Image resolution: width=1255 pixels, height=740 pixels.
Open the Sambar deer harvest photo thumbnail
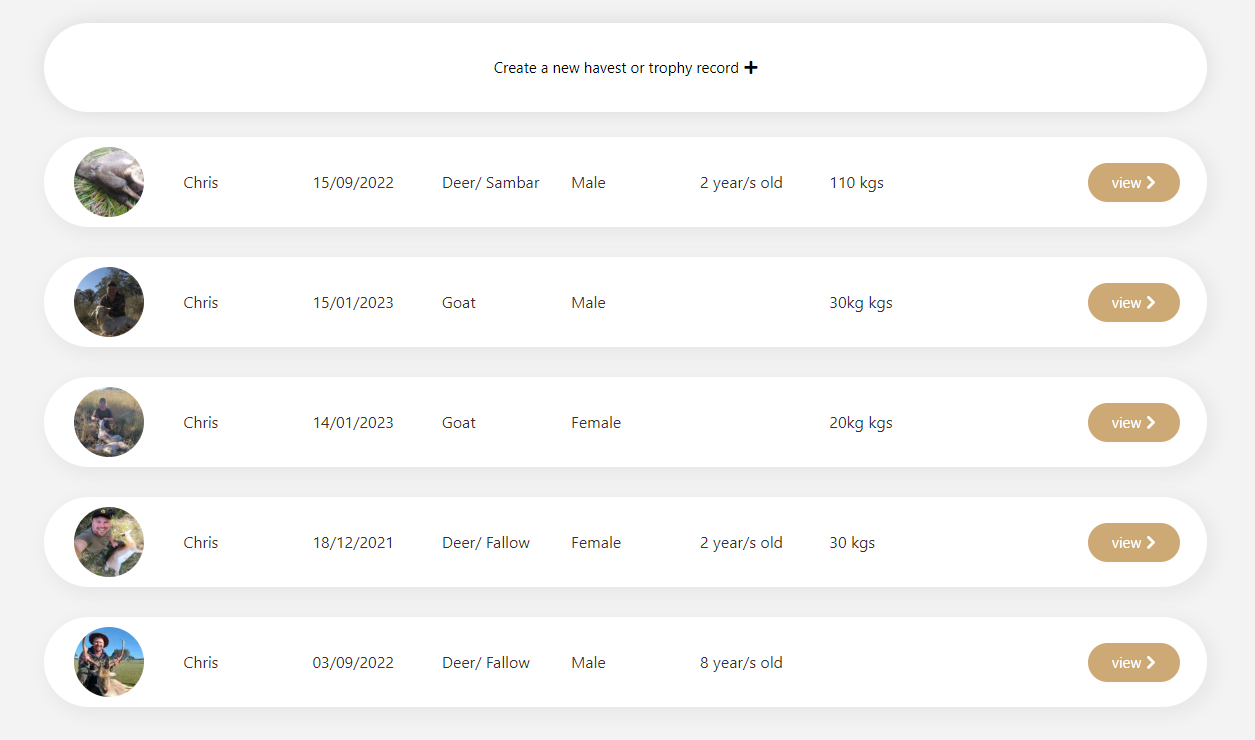[108, 182]
